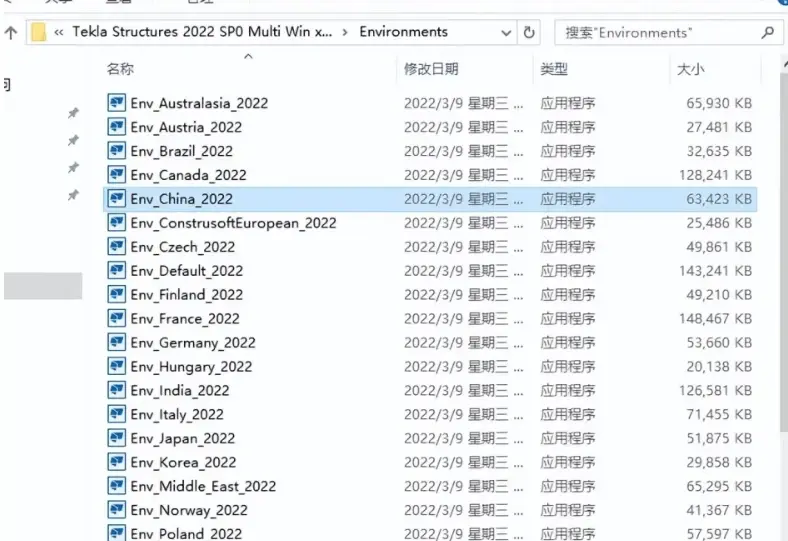Click the Env_Italy_2022 application icon
This screenshot has width=788, height=541.
(x=117, y=414)
